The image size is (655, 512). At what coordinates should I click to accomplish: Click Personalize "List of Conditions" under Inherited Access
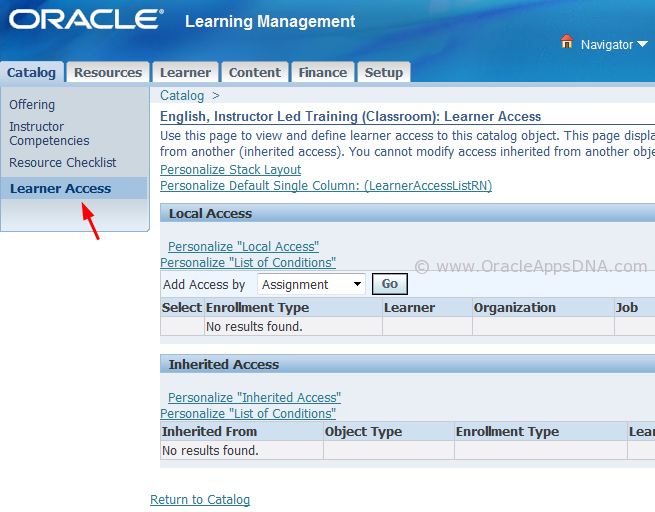pos(248,413)
